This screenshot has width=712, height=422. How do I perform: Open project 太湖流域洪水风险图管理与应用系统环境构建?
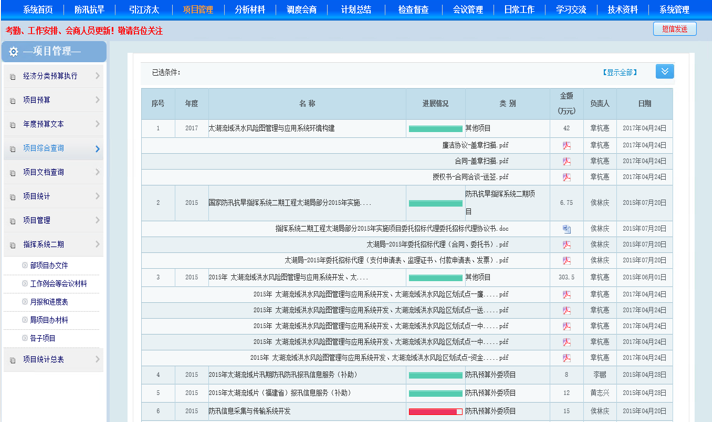tap(272, 128)
